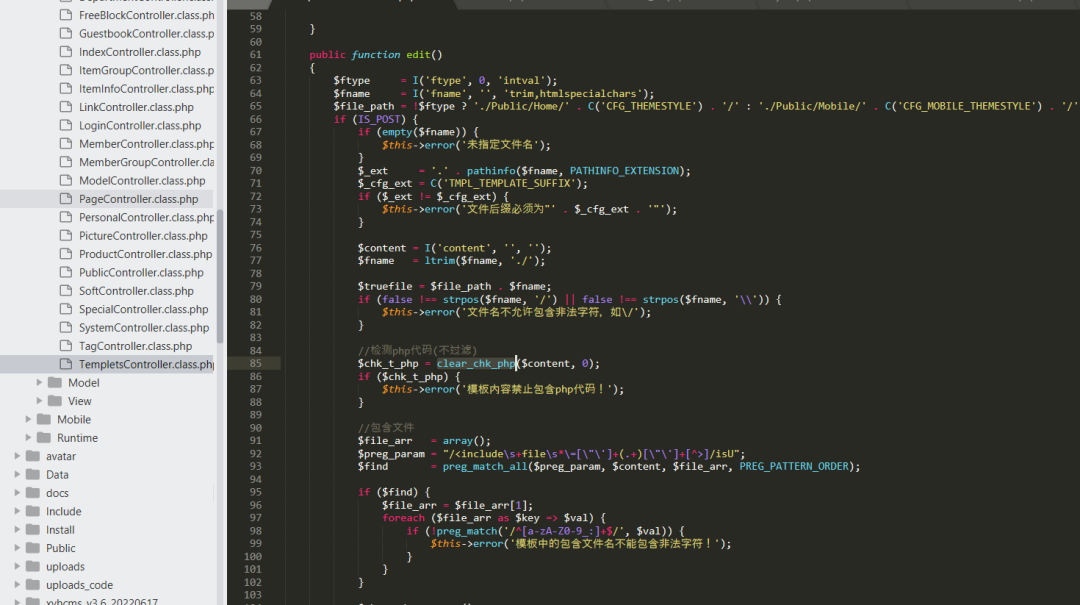The image size is (1080, 605).
Task: Click folder icon of Public
Action: [x=33, y=548]
